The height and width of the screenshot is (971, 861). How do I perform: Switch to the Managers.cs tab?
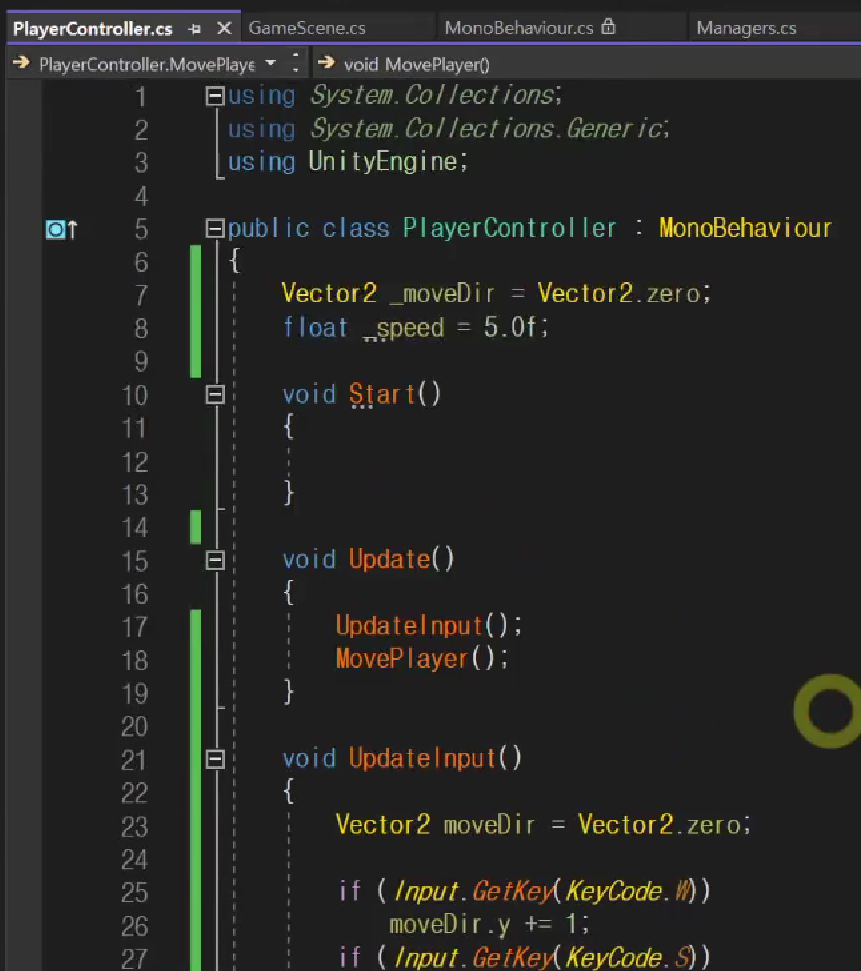point(746,28)
